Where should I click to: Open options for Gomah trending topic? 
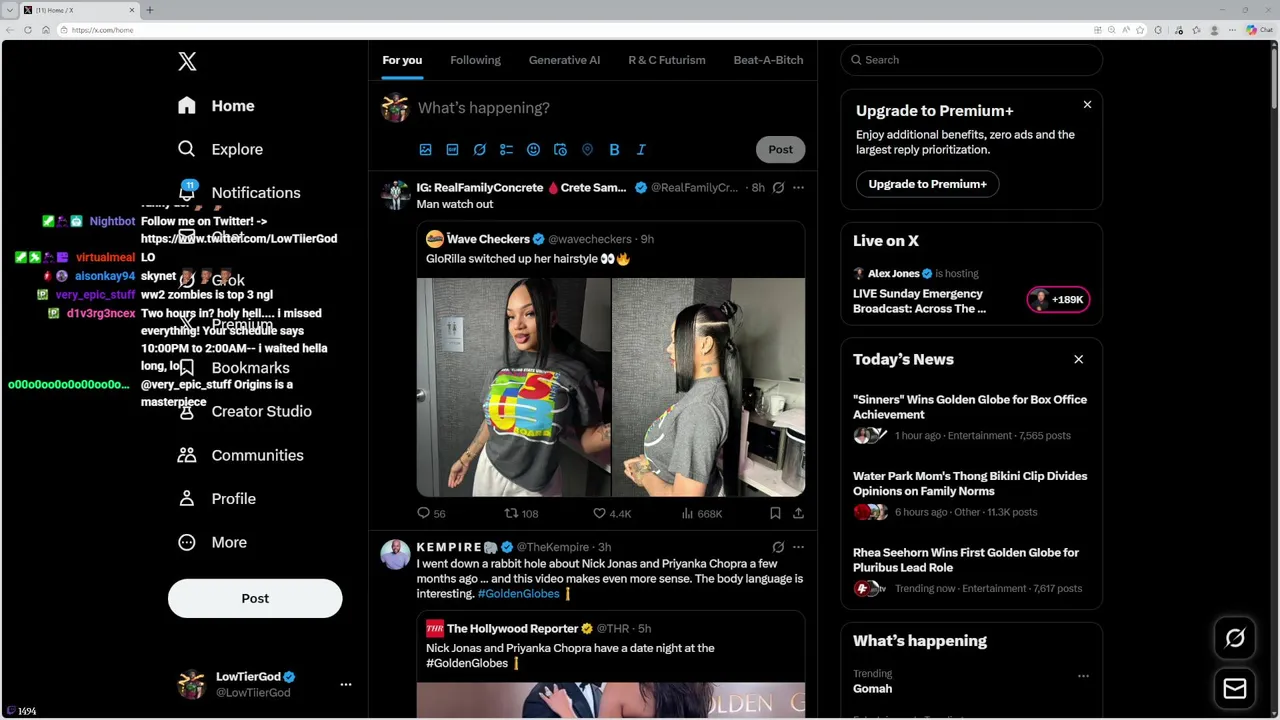coord(1083,676)
